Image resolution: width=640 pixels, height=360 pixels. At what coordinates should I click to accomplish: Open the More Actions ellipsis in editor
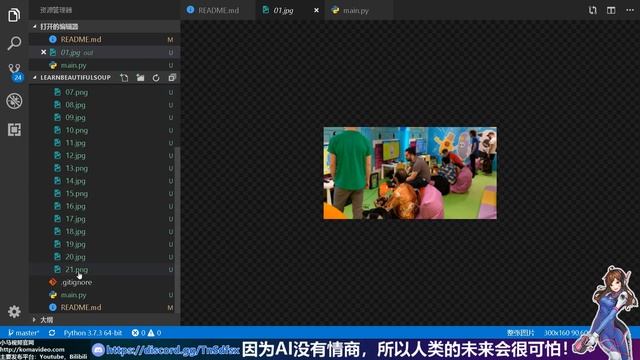630,10
